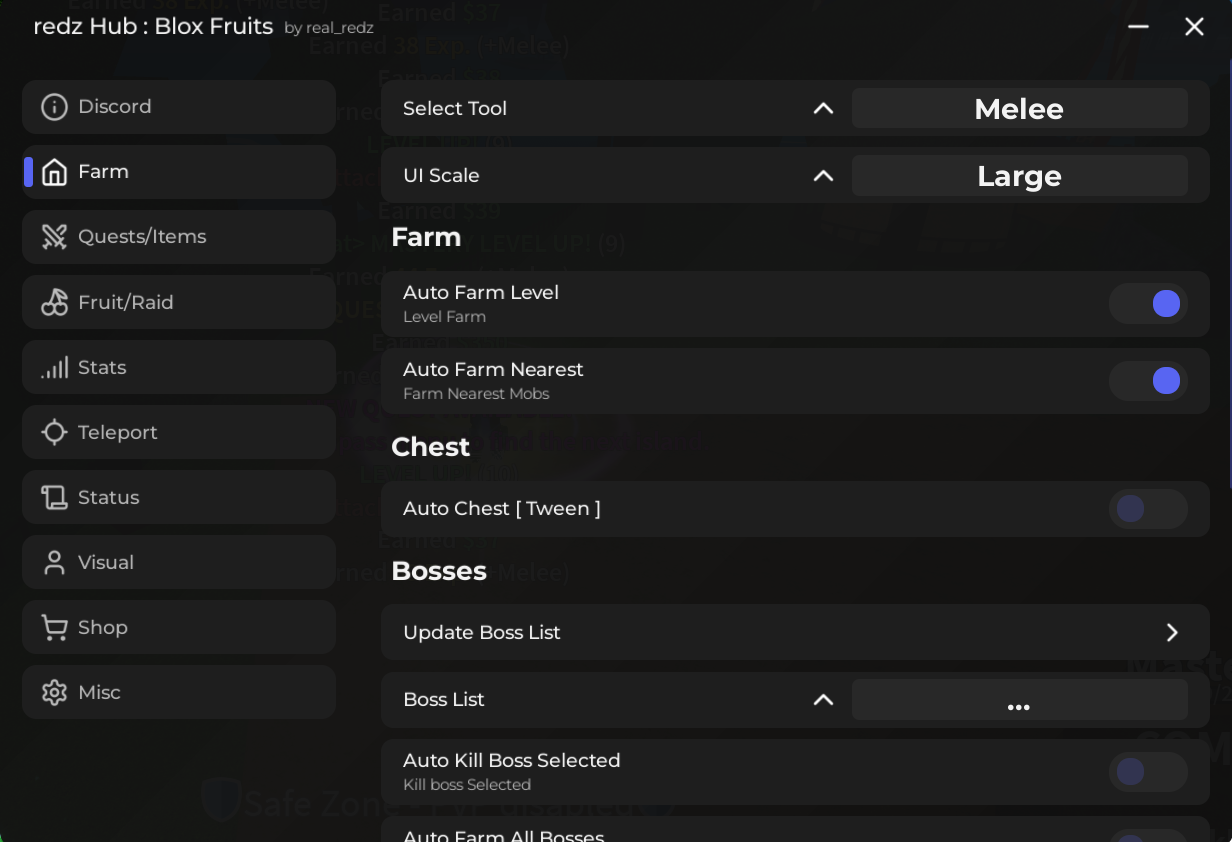This screenshot has height=842, width=1232.
Task: Open the Misc gear icon
Action: click(x=54, y=692)
